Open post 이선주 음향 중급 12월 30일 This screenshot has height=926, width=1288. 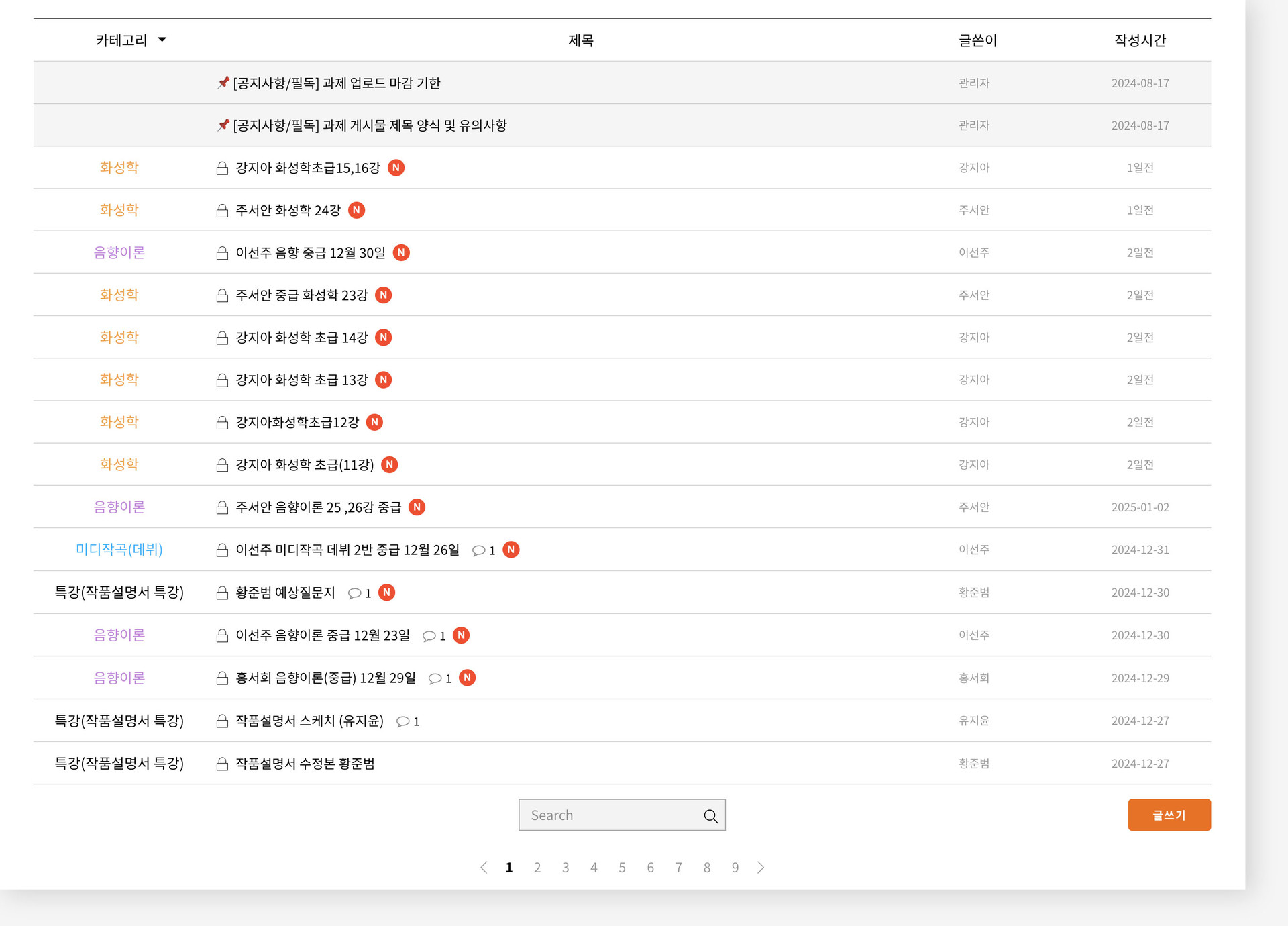pyautogui.click(x=311, y=253)
